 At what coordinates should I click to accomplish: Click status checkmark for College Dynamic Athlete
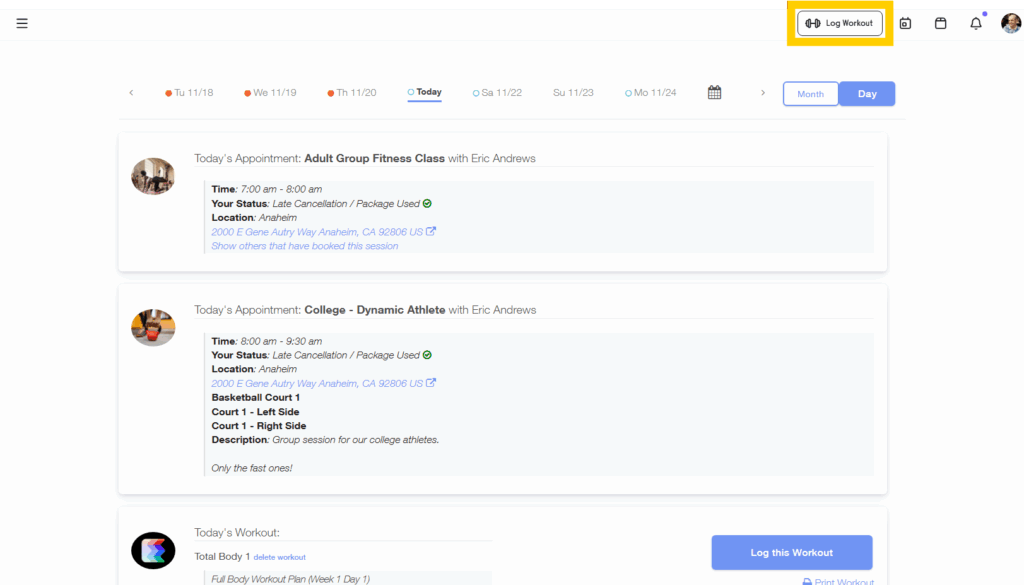427,355
